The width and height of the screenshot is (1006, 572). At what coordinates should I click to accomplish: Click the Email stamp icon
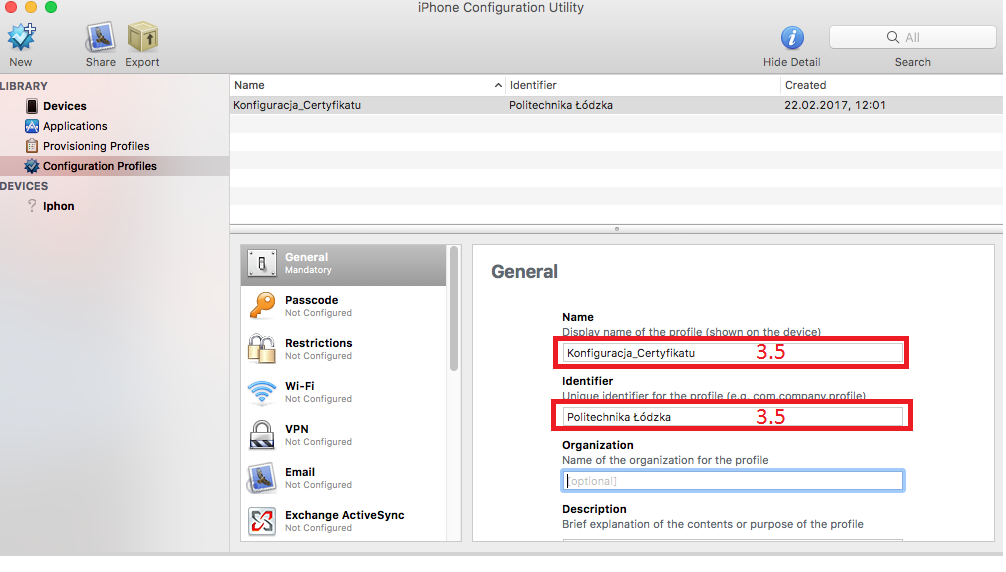[262, 478]
